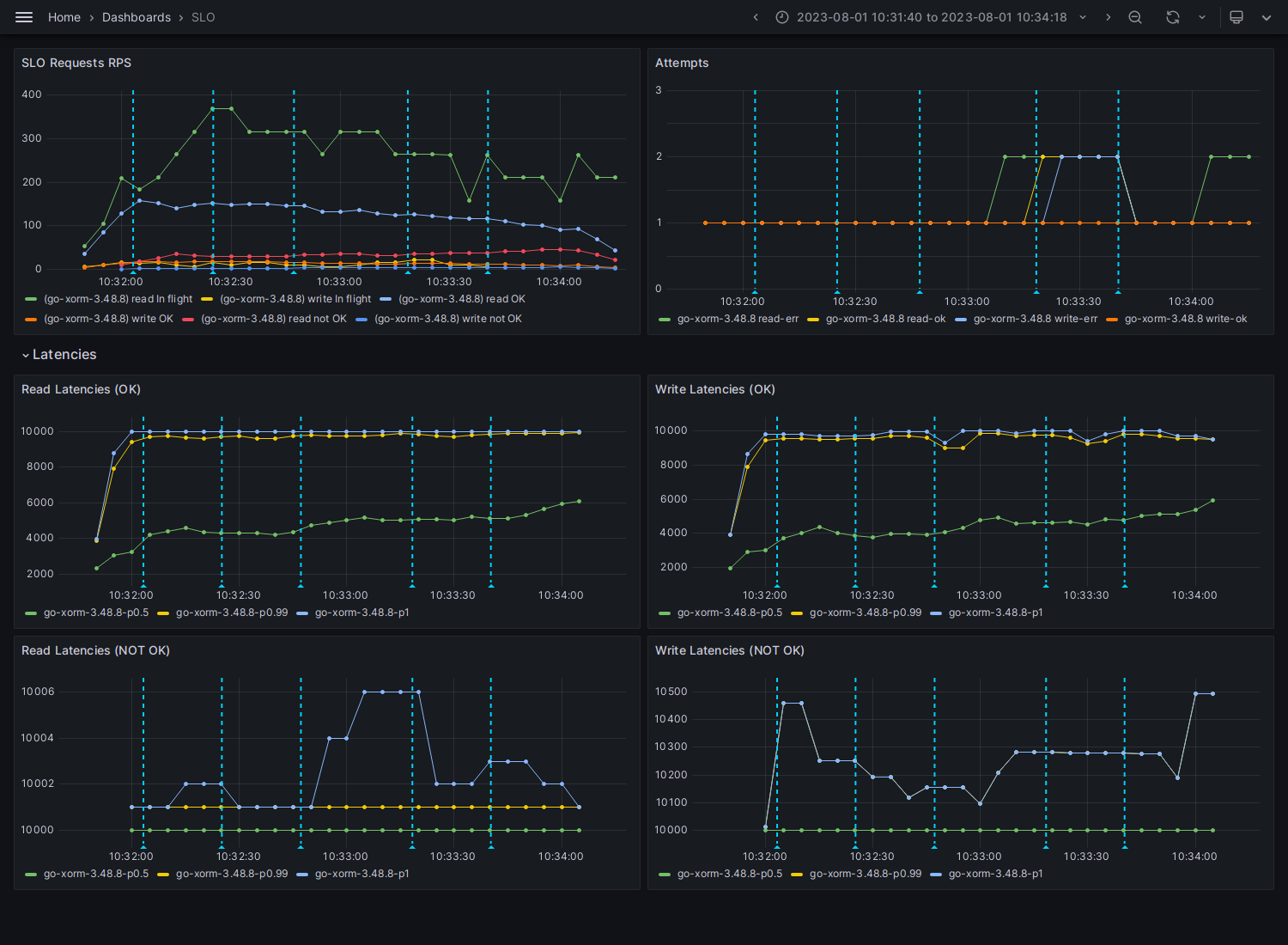Viewport: 1288px width, 945px height.
Task: Refresh the dashboard
Action: [x=1173, y=17]
